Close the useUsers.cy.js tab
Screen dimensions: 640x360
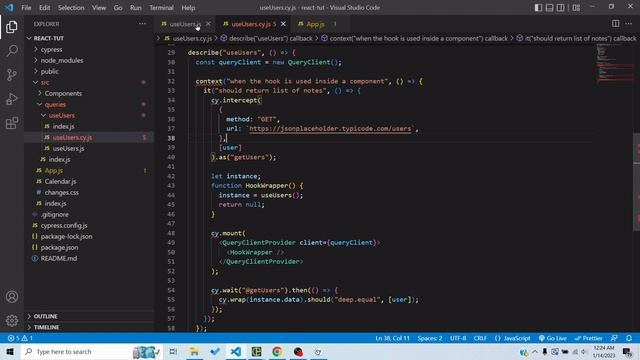point(283,24)
